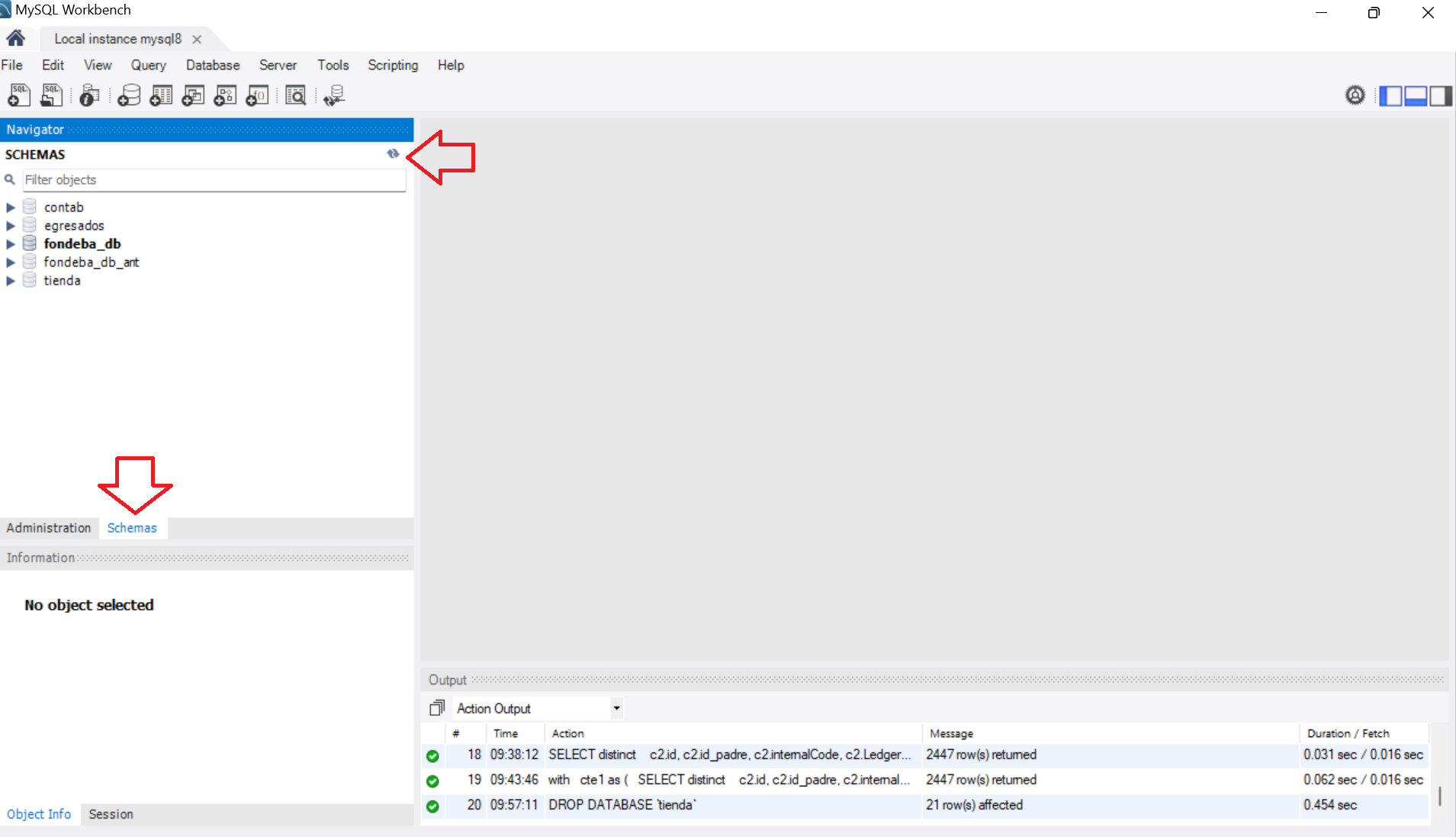Open the View menu
Screen dimensions: 1456x837
coord(98,65)
